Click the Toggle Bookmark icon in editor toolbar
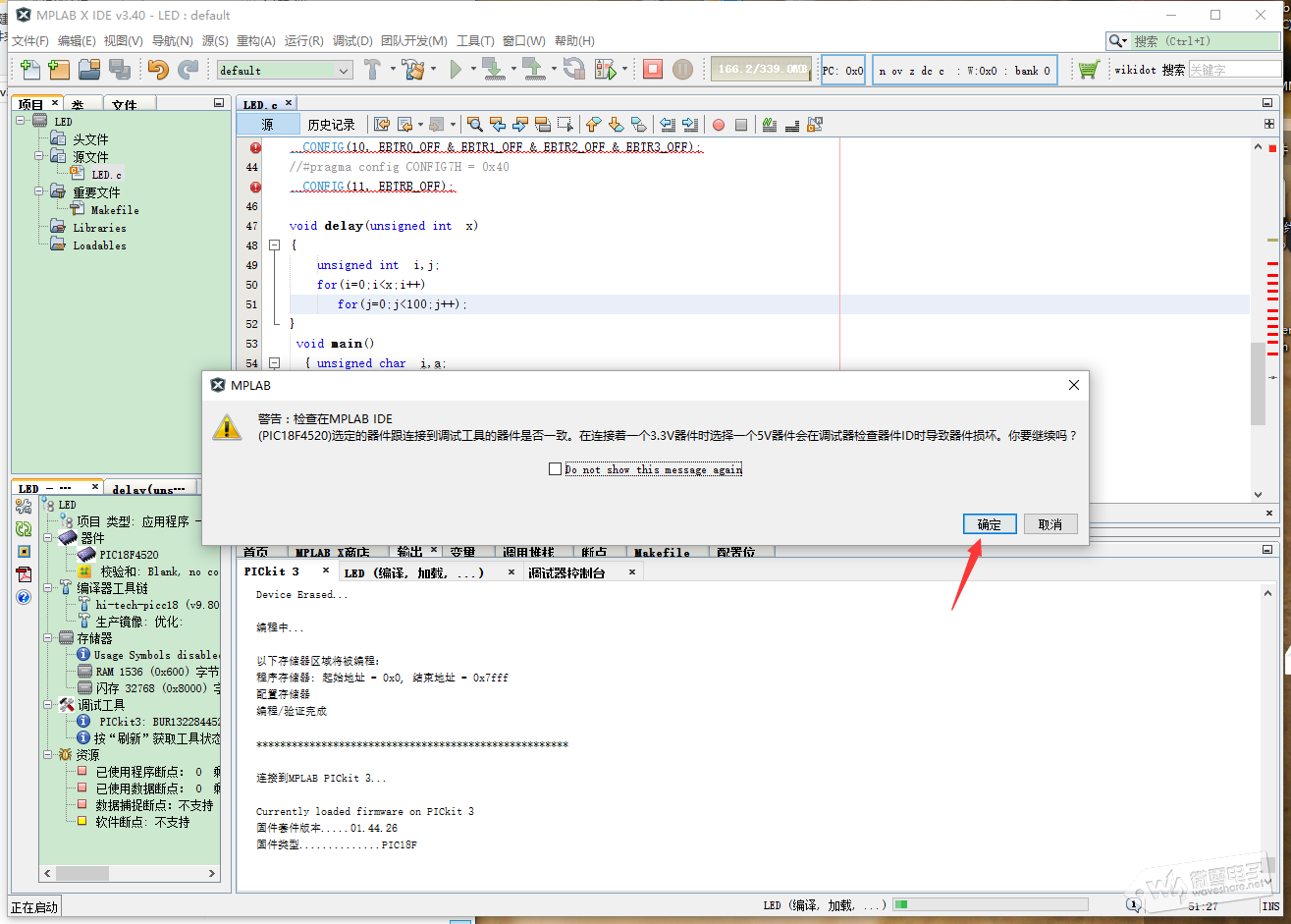The height and width of the screenshot is (924, 1291). 639,125
